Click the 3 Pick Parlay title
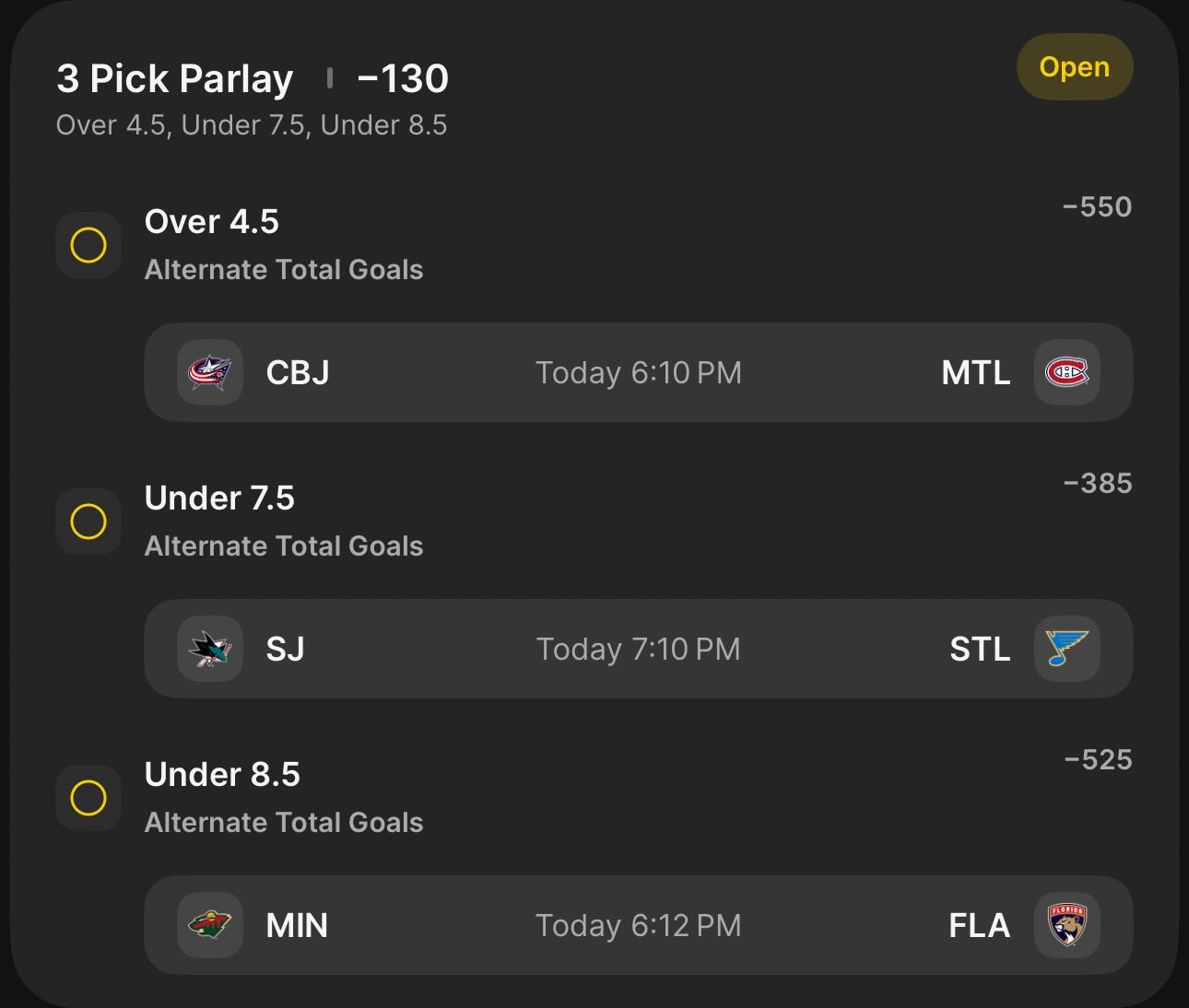Viewport: 1189px width, 1008px height. point(175,79)
